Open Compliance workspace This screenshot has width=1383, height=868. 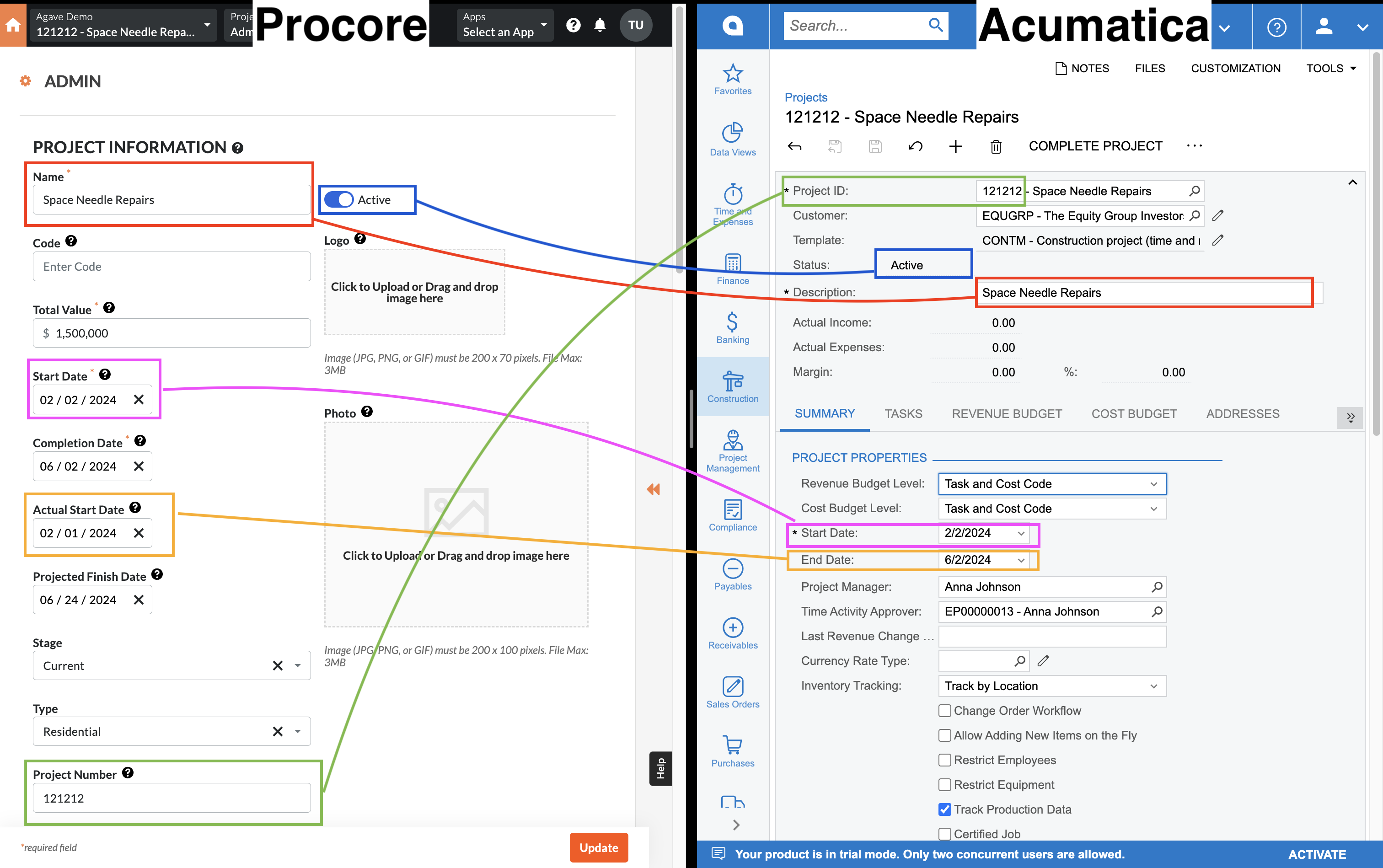coord(733,515)
